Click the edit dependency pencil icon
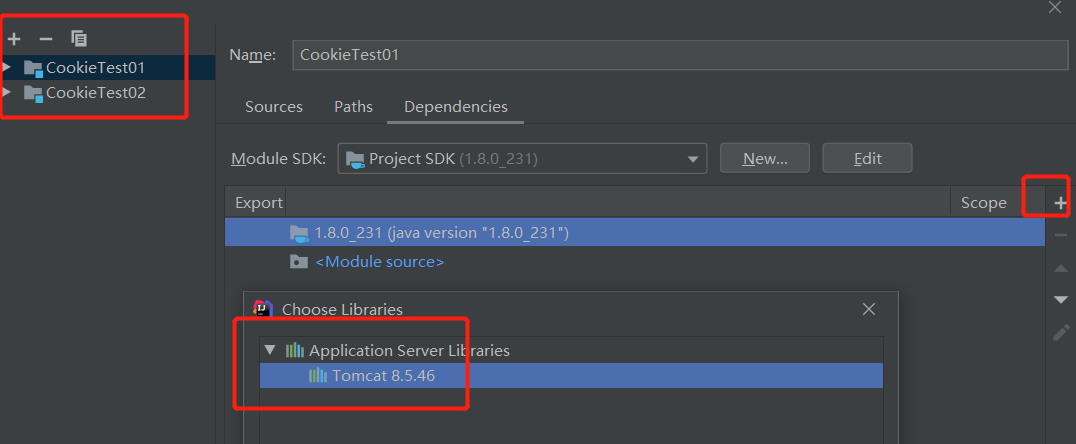1076x444 pixels. click(1061, 333)
